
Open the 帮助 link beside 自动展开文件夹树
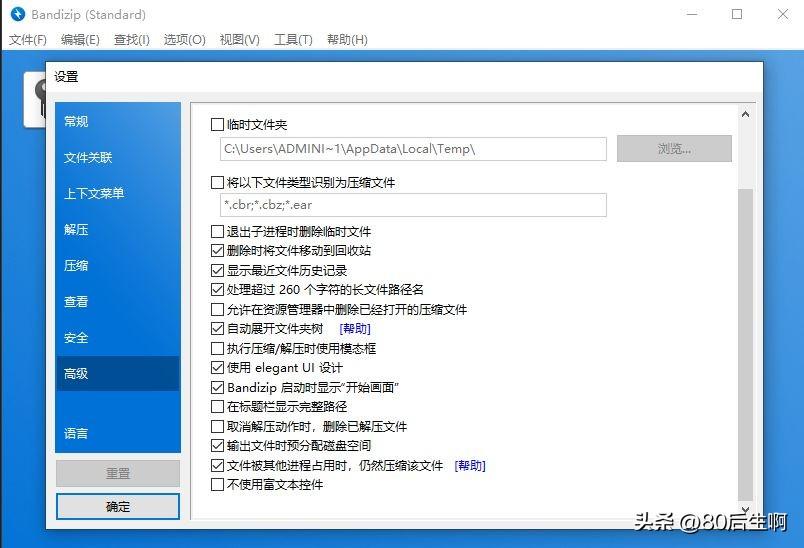tap(355, 329)
